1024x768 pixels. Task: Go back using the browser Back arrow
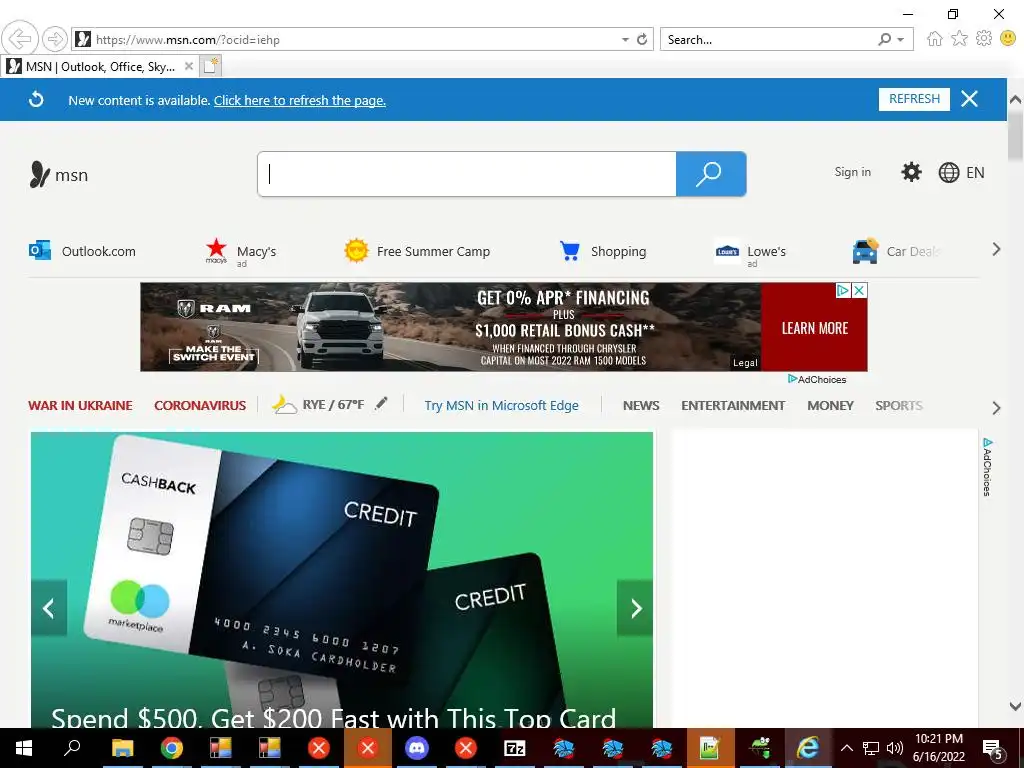click(20, 39)
